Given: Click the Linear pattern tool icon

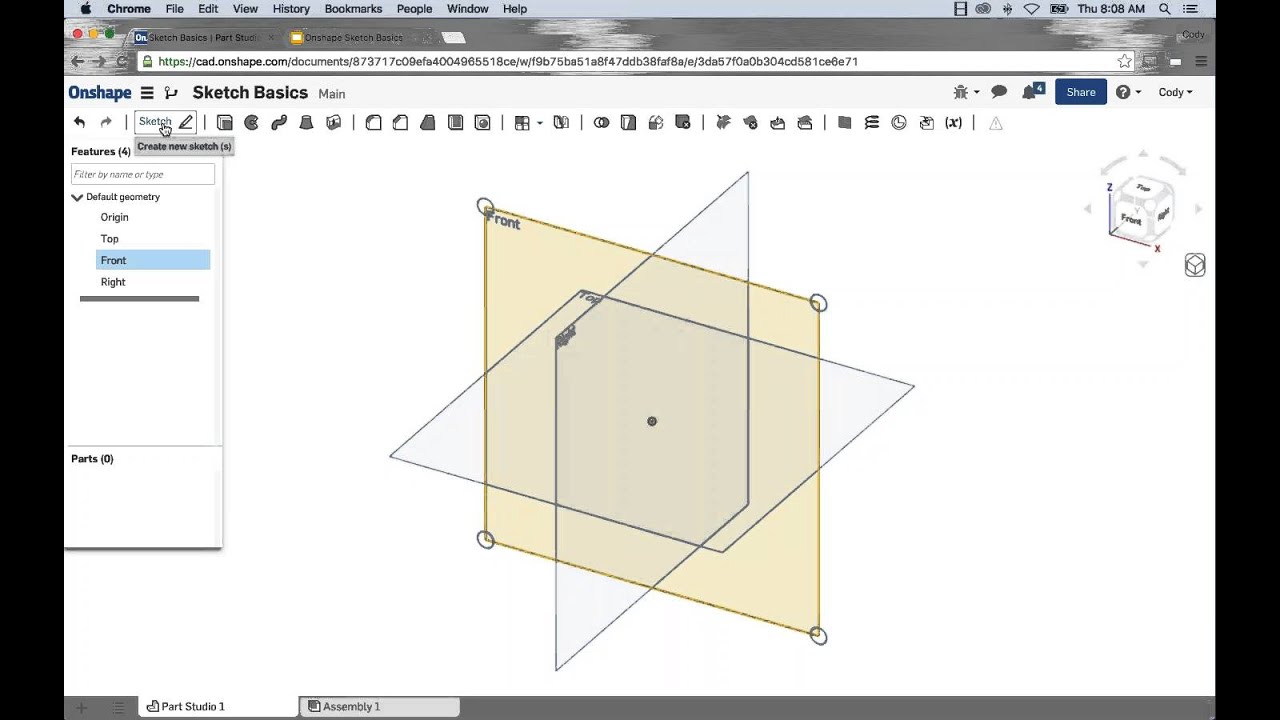Looking at the screenshot, I should [522, 123].
